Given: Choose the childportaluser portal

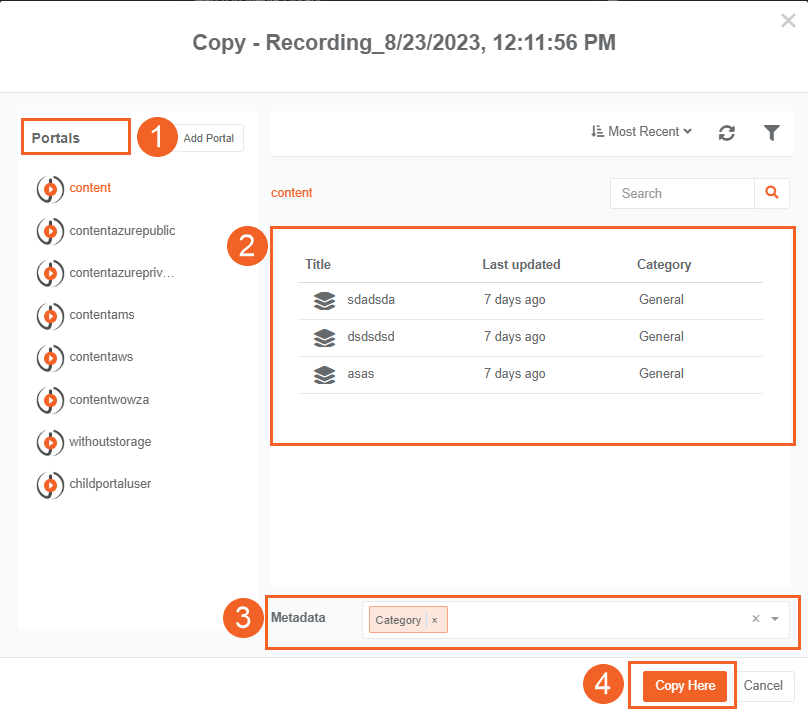Looking at the screenshot, I should [x=110, y=484].
